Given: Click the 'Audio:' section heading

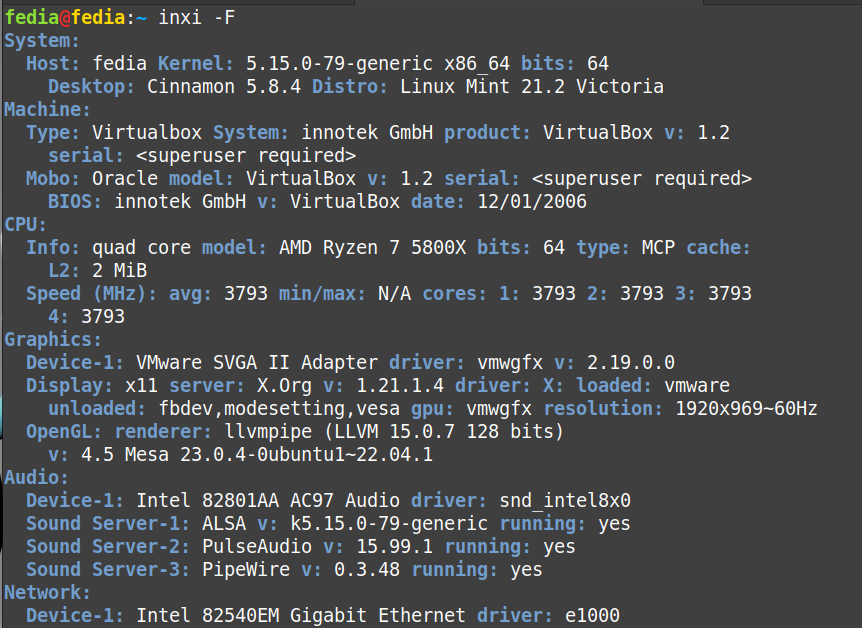Looking at the screenshot, I should click(x=36, y=478).
